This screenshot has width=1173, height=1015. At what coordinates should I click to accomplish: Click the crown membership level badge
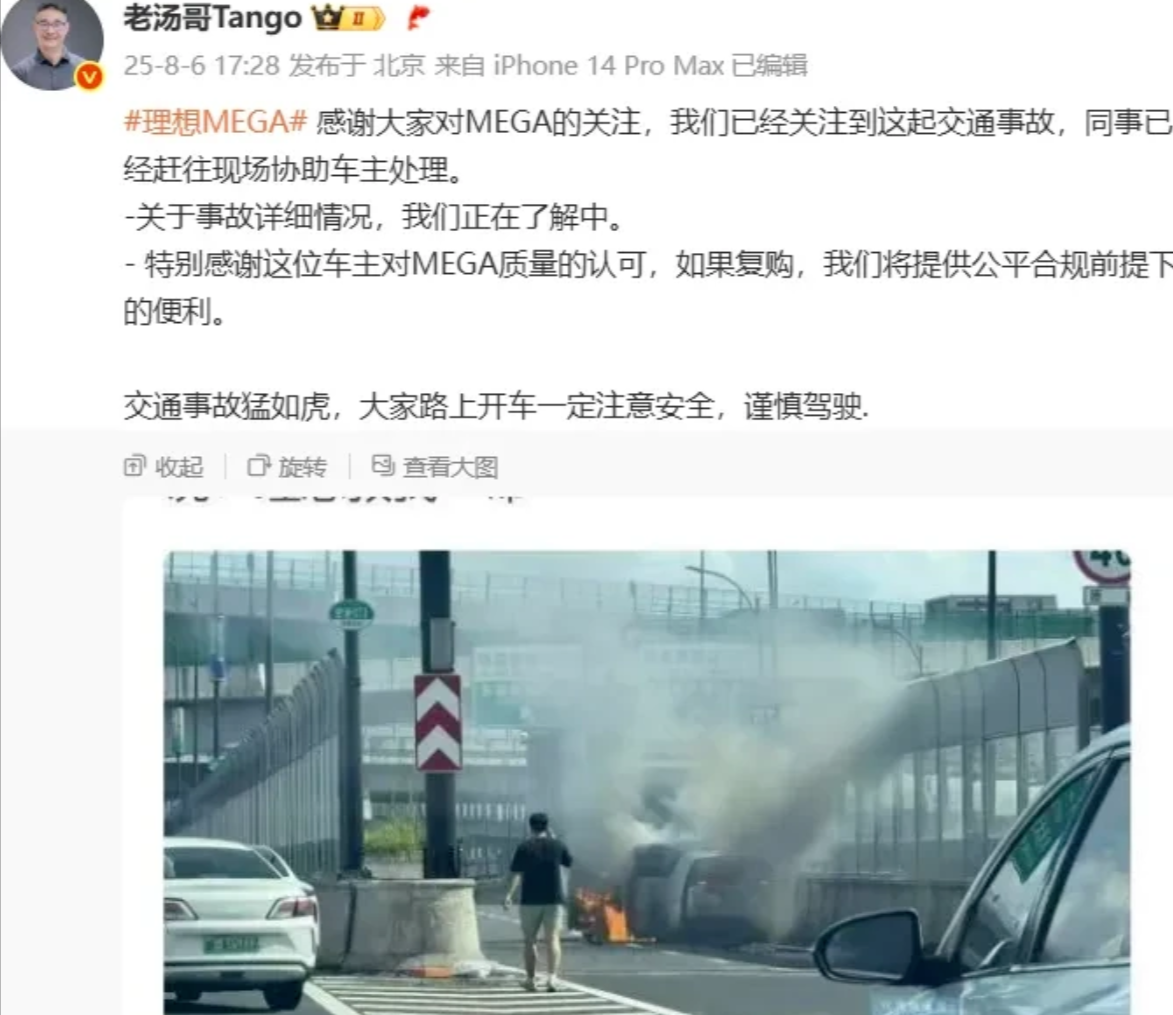349,18
